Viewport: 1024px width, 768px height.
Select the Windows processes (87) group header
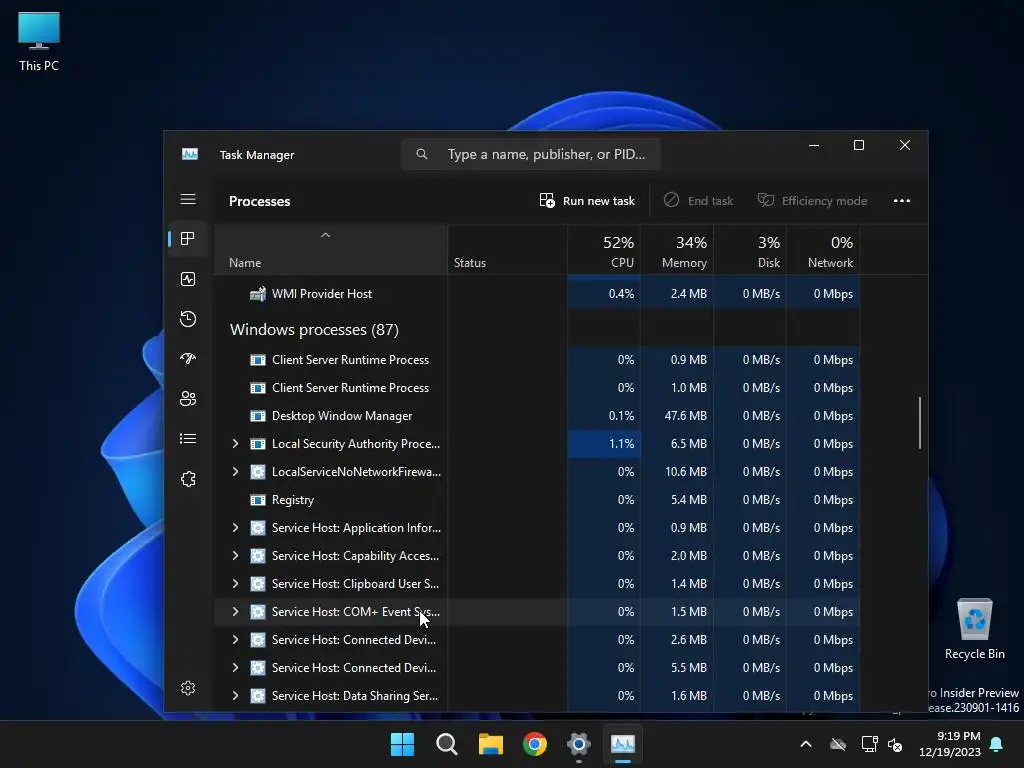point(314,330)
